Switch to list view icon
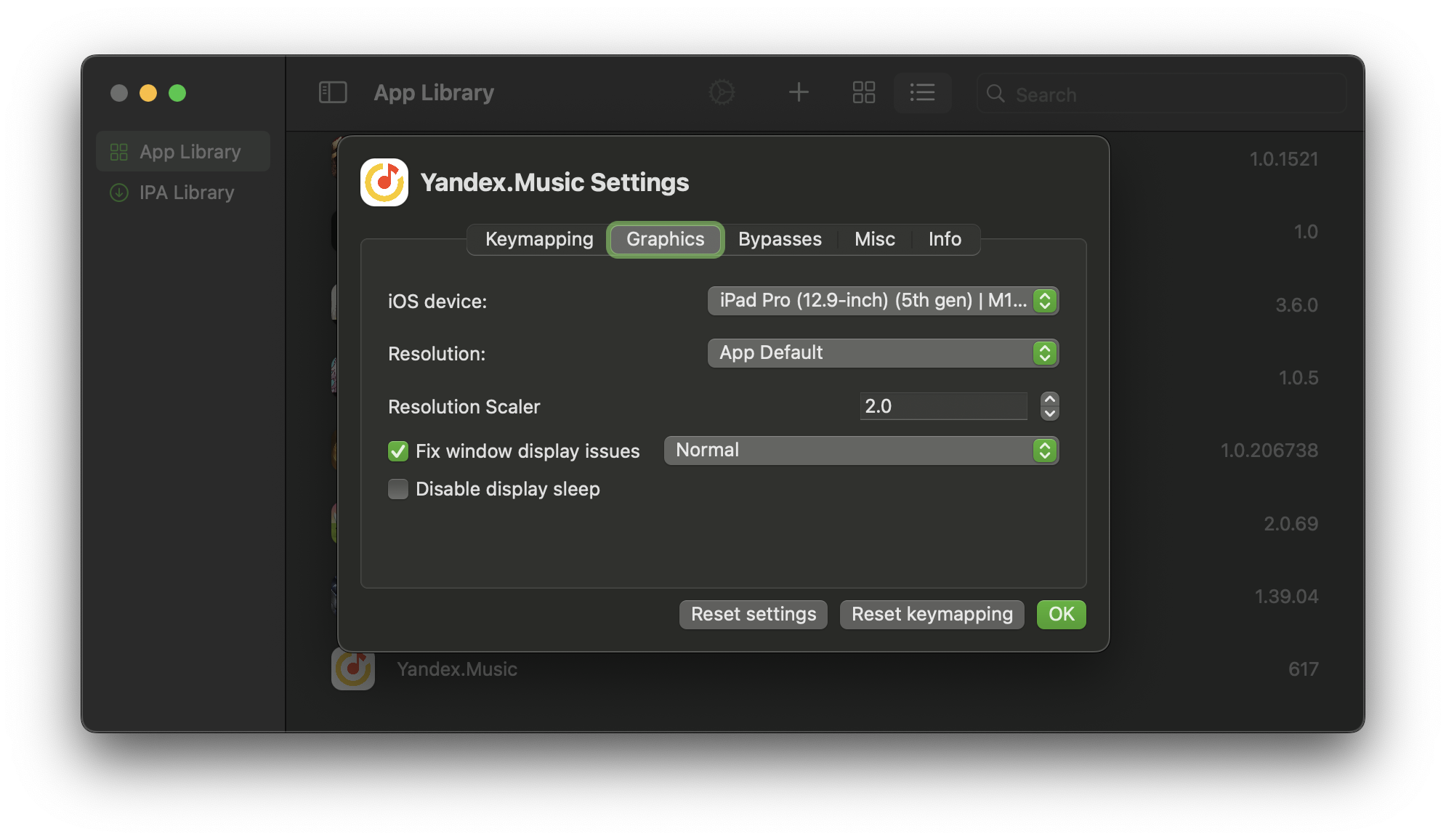1446x840 pixels. (922, 92)
